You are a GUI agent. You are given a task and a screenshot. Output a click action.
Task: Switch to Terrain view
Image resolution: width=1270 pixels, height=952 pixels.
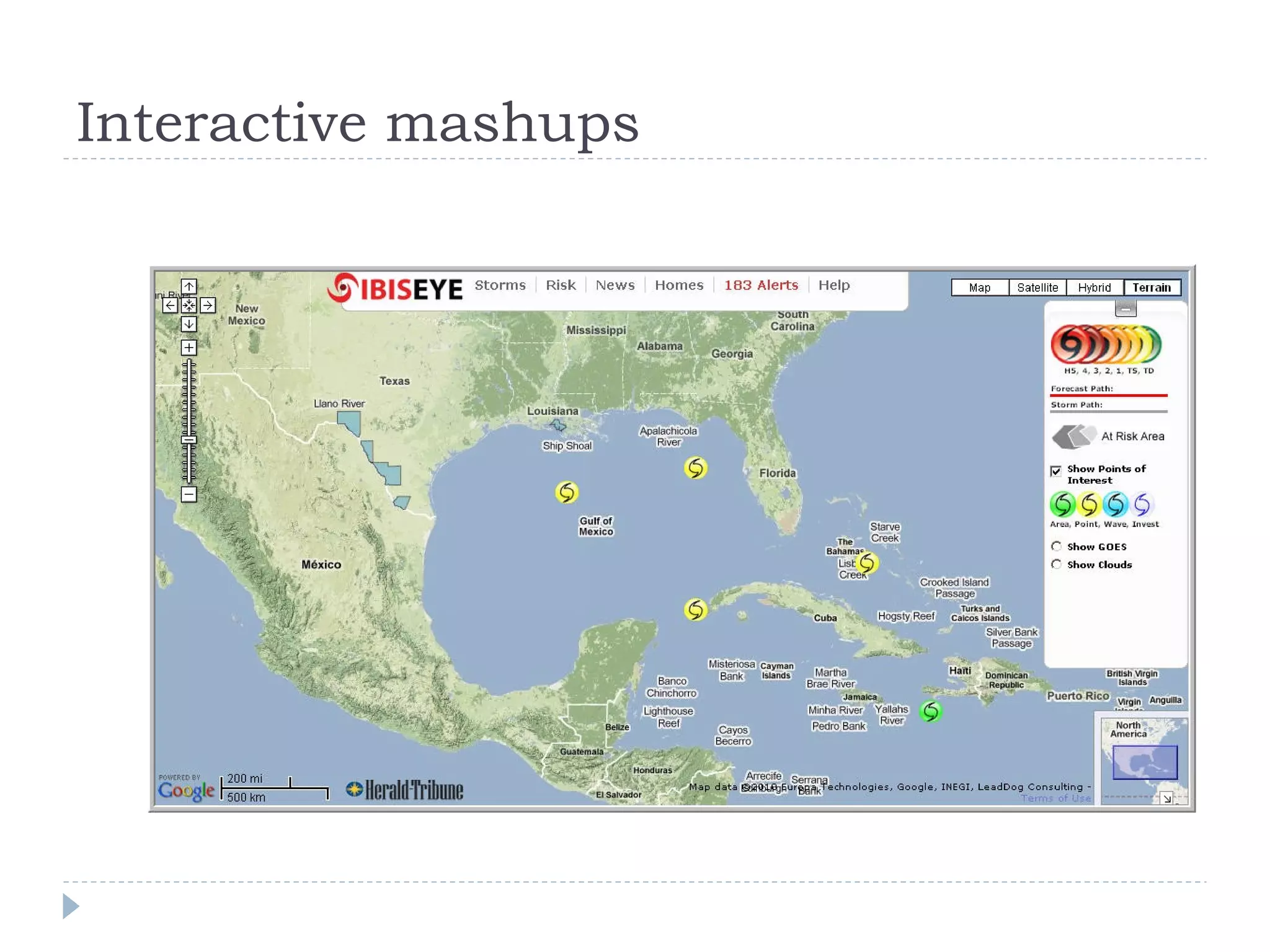[x=1152, y=288]
